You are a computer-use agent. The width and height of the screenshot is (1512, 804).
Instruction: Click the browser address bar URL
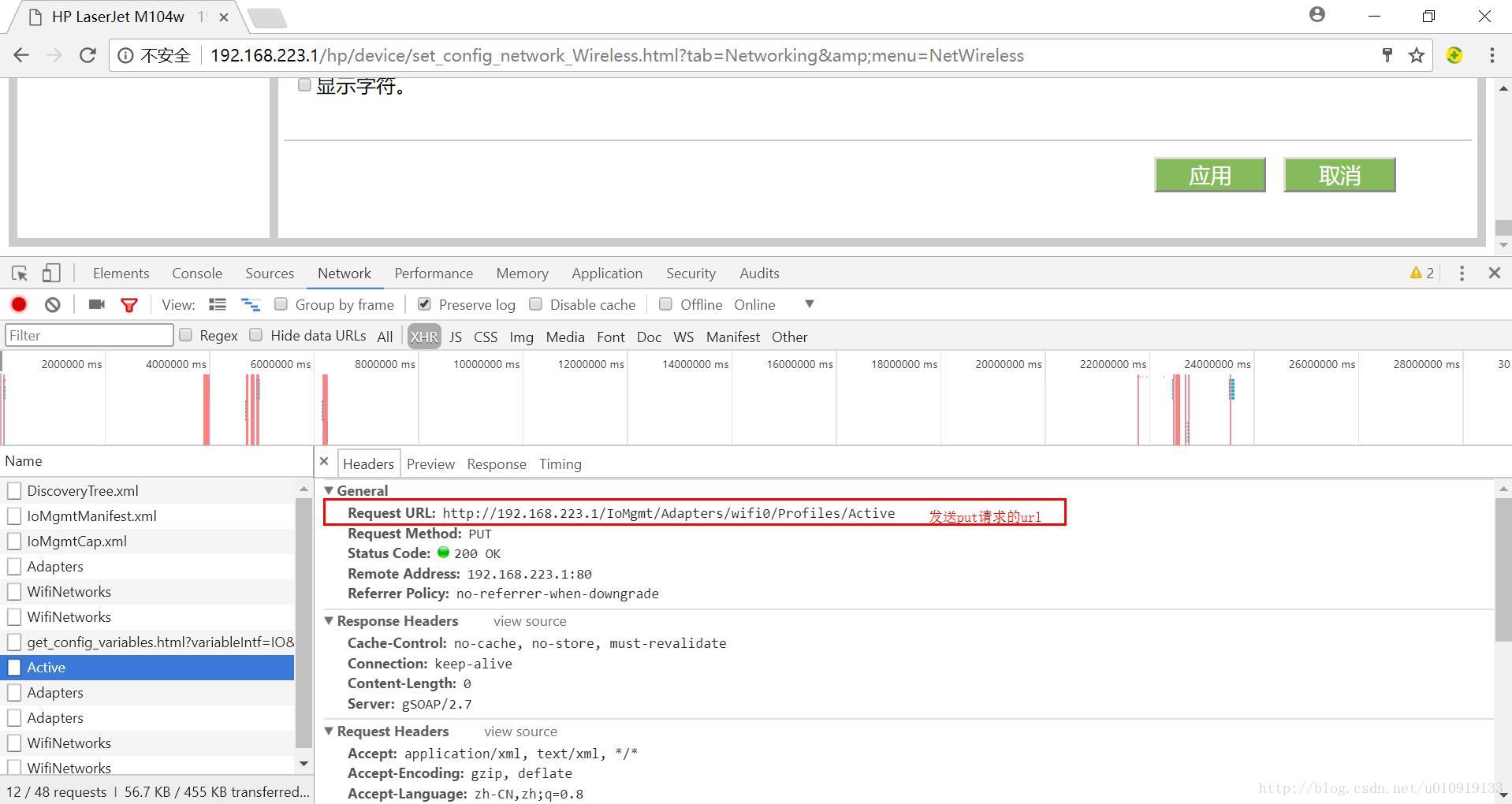click(x=616, y=55)
